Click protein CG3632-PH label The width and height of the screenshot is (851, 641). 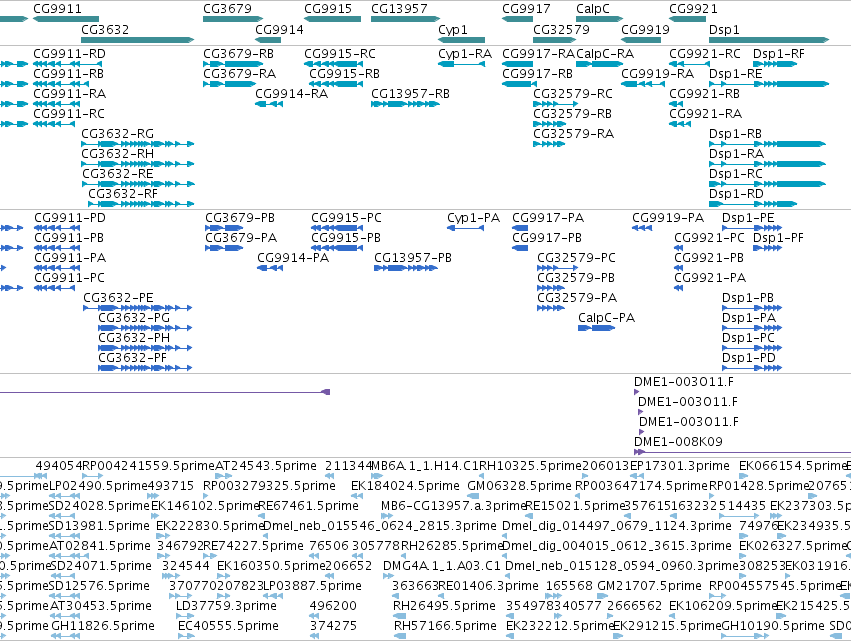134,338
